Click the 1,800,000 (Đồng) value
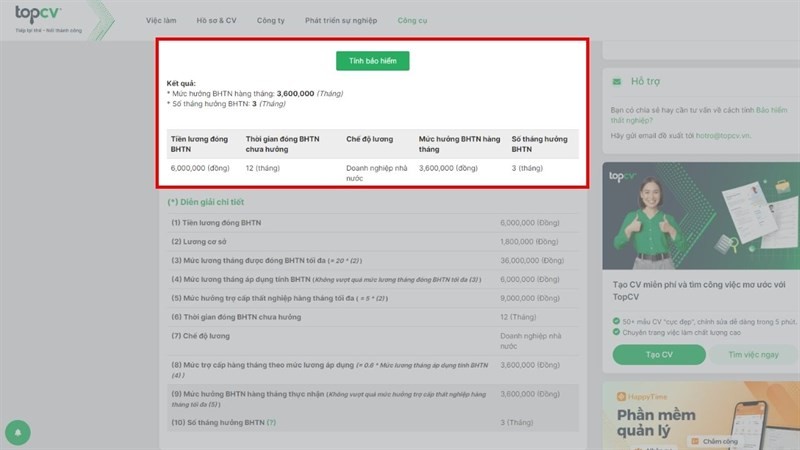 [x=529, y=242]
